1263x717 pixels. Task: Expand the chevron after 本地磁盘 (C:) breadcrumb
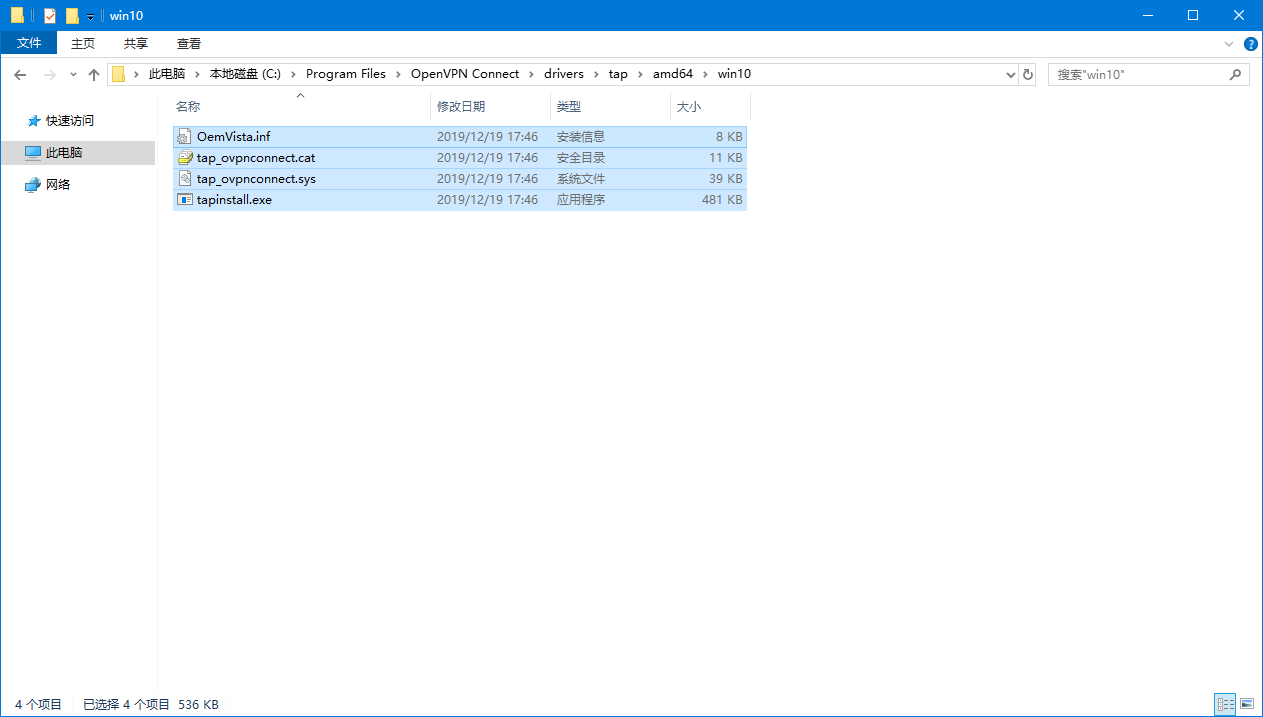point(294,74)
